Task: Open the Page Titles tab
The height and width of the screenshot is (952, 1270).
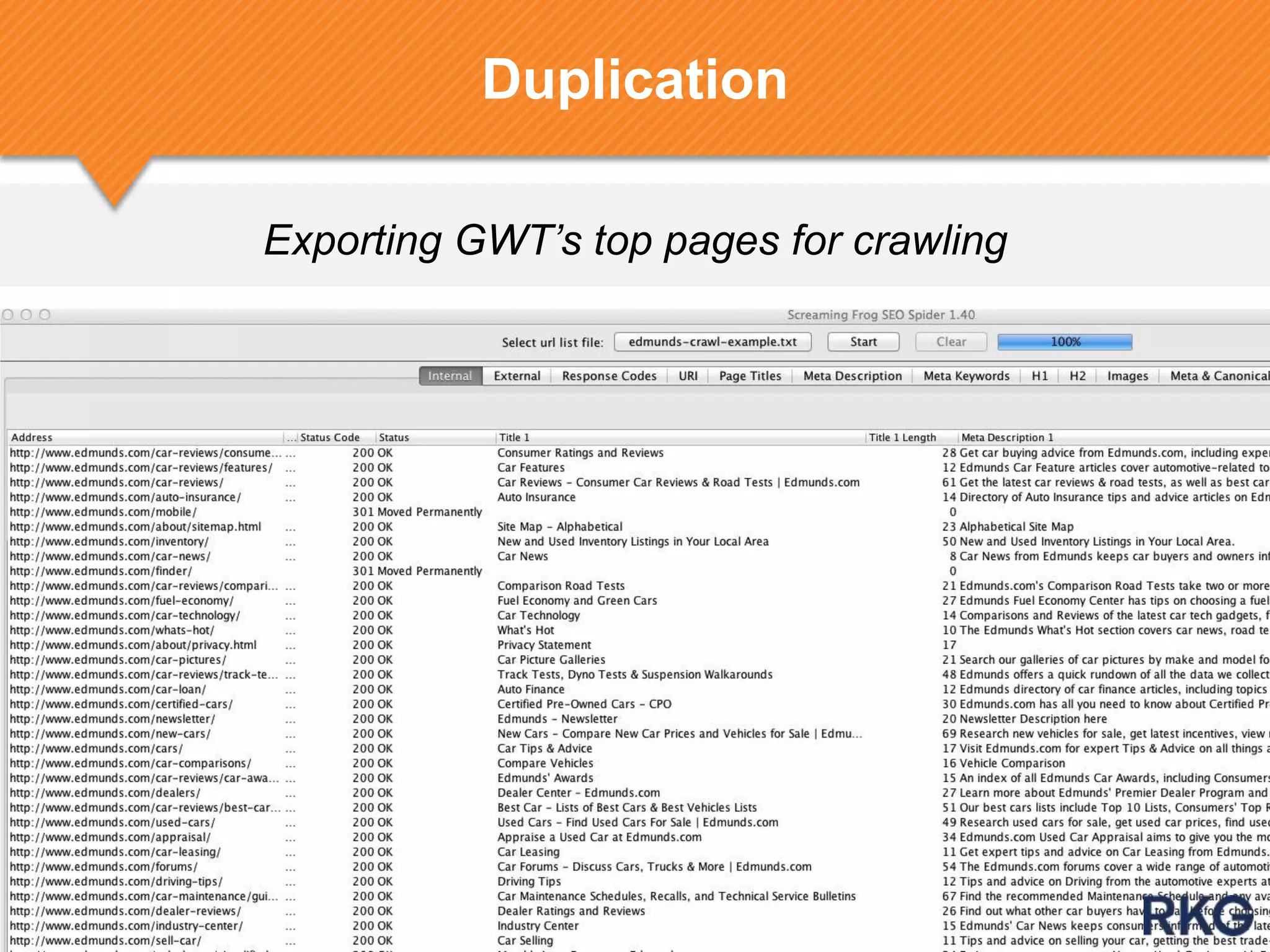Action: coord(750,376)
